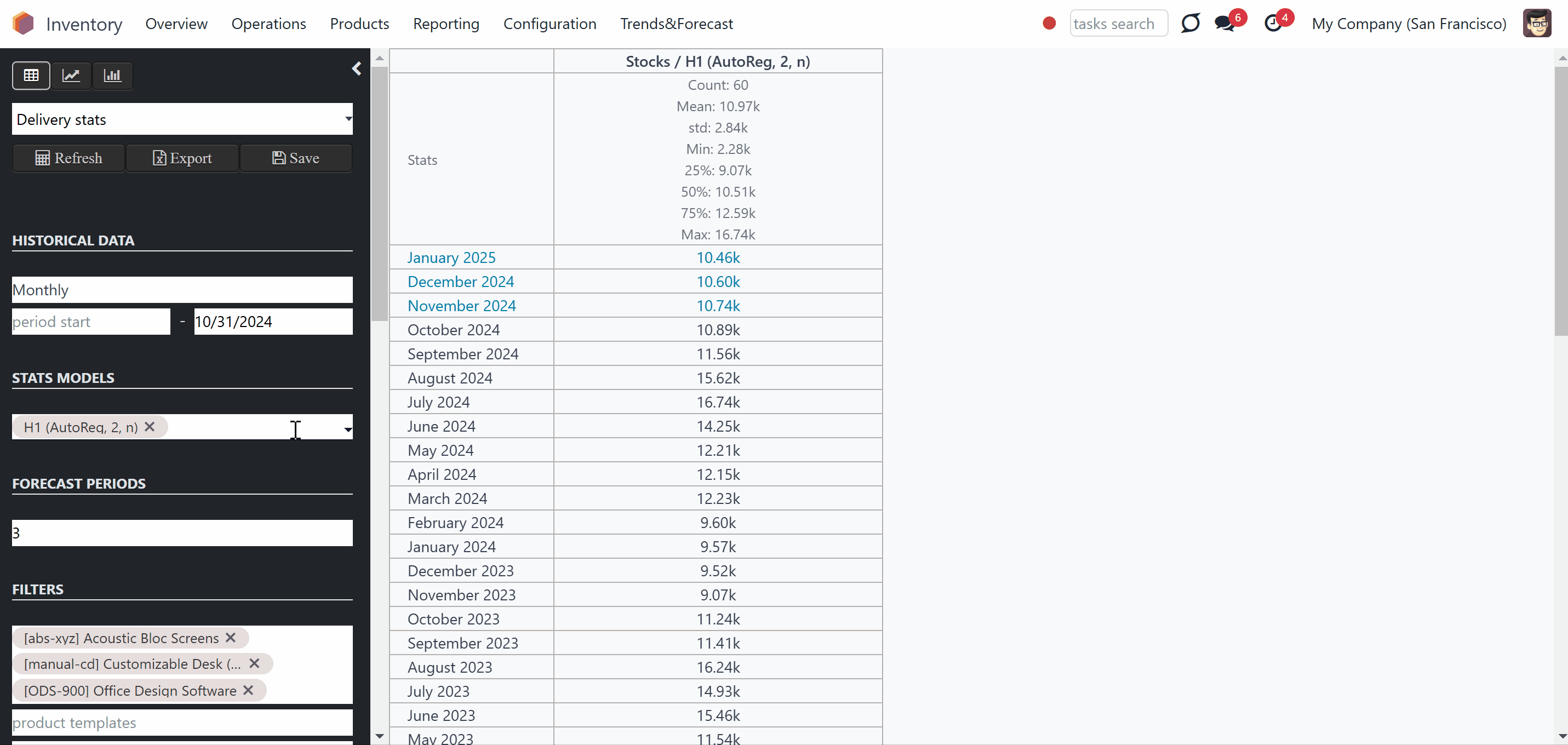
Task: Remove Office Design Software filter tag
Action: tap(248, 690)
